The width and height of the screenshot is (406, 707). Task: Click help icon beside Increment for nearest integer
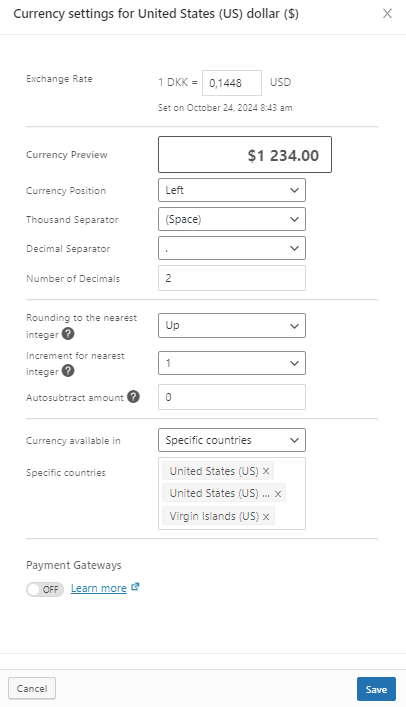(x=68, y=371)
